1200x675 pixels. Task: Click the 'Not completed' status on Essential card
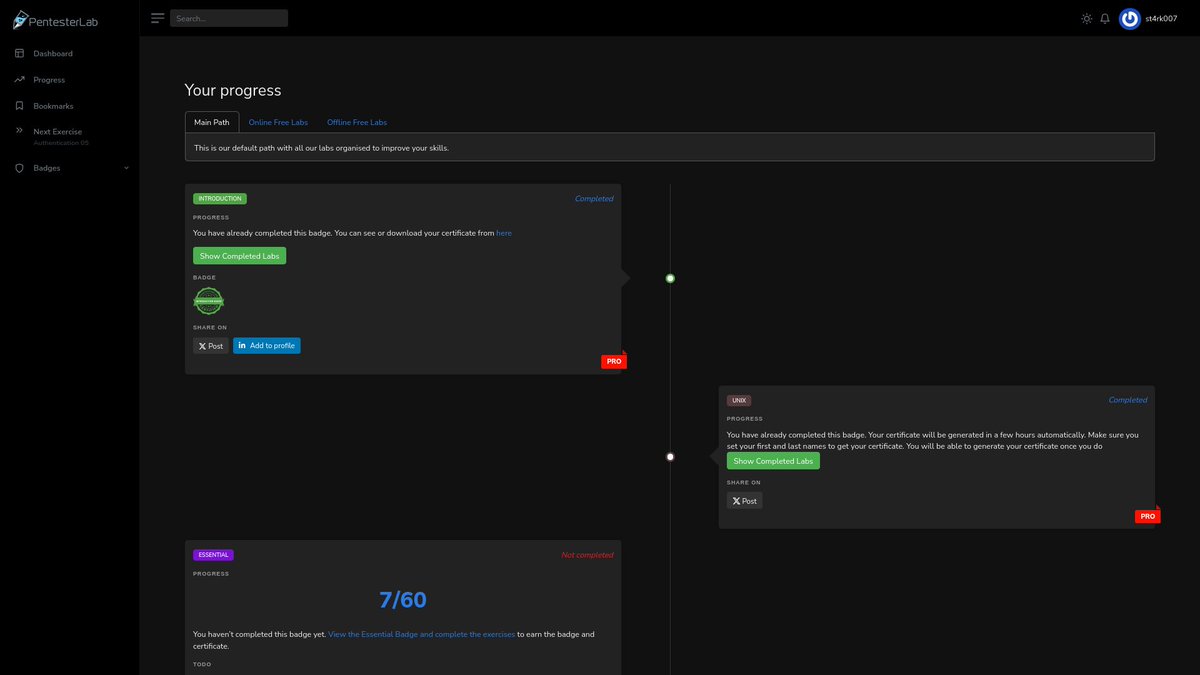tap(587, 555)
